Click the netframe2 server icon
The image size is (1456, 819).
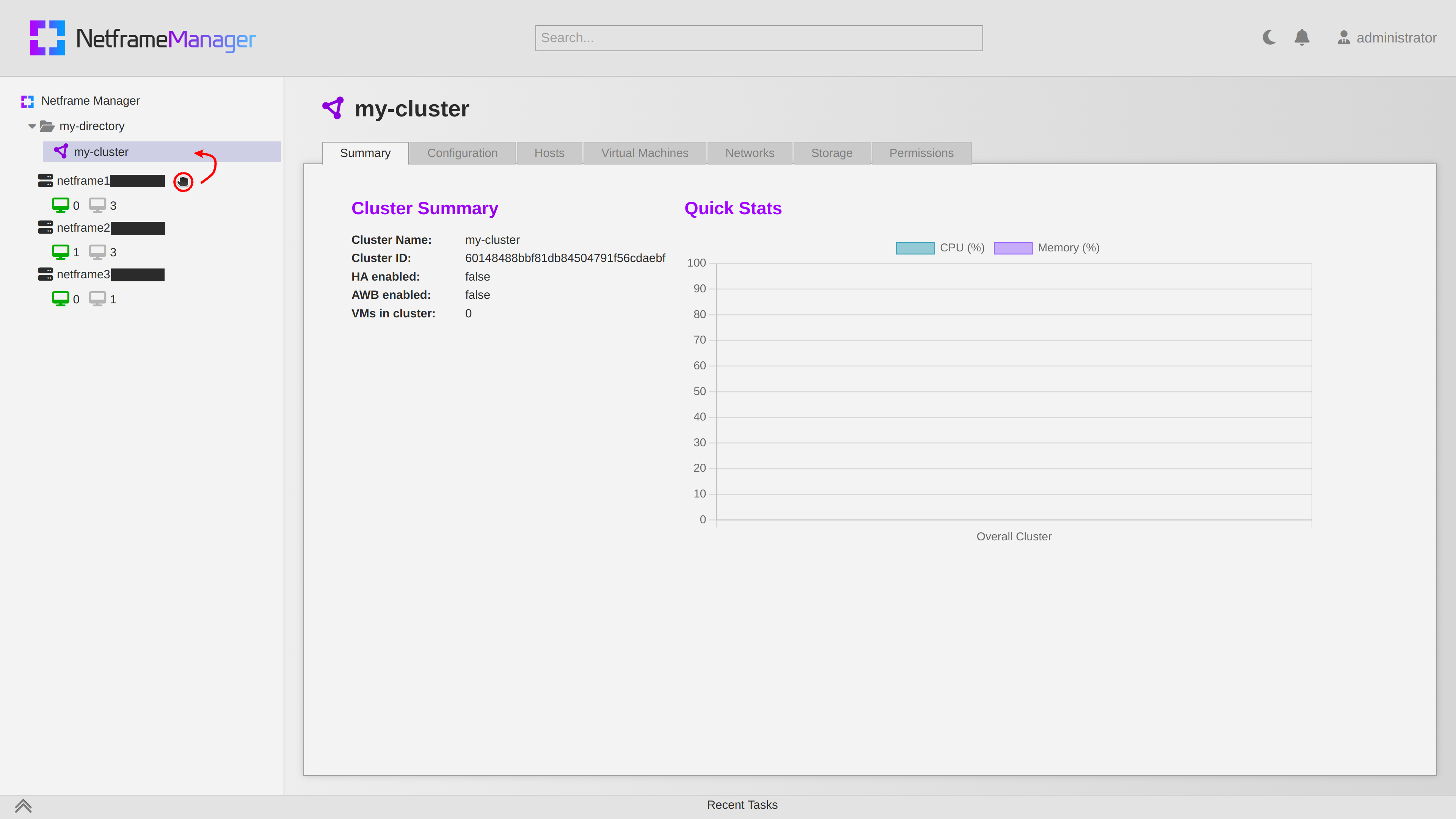click(x=45, y=227)
